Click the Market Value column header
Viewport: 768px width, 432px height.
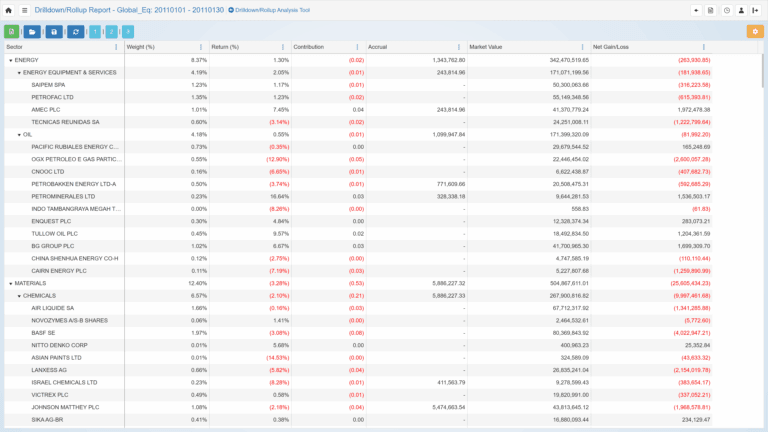coord(487,47)
